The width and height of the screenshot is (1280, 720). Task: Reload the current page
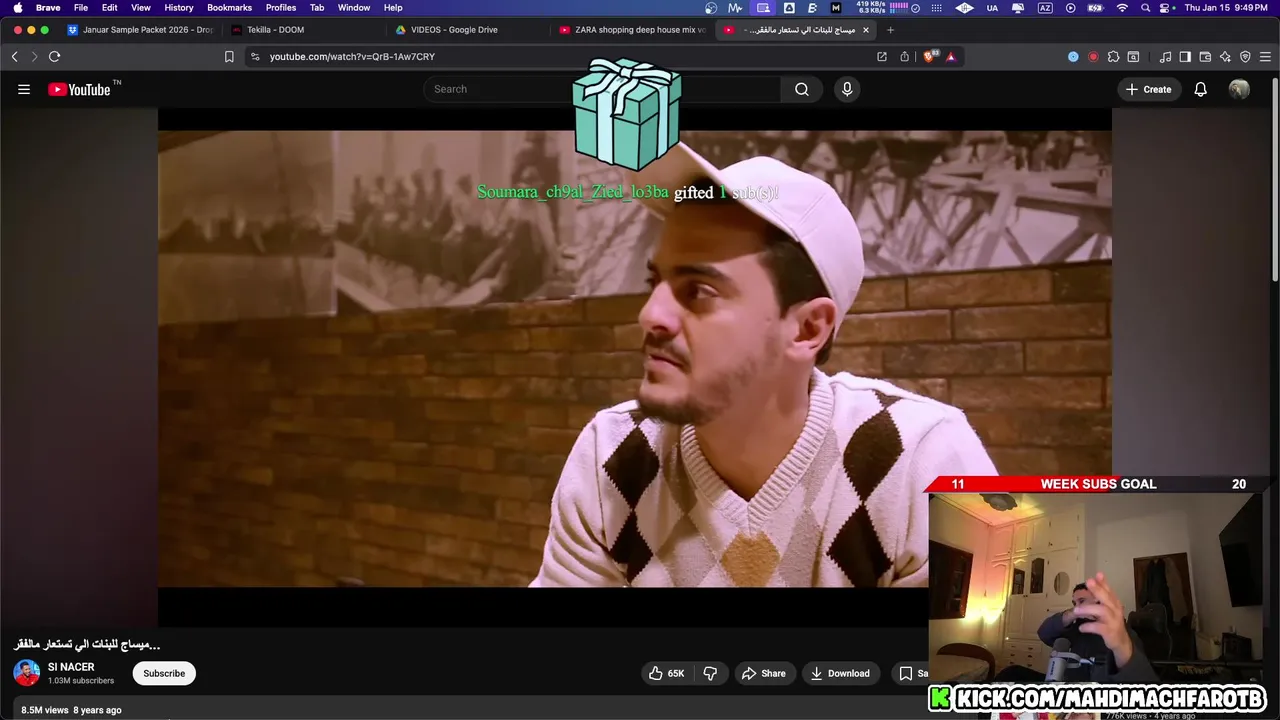[x=54, y=57]
